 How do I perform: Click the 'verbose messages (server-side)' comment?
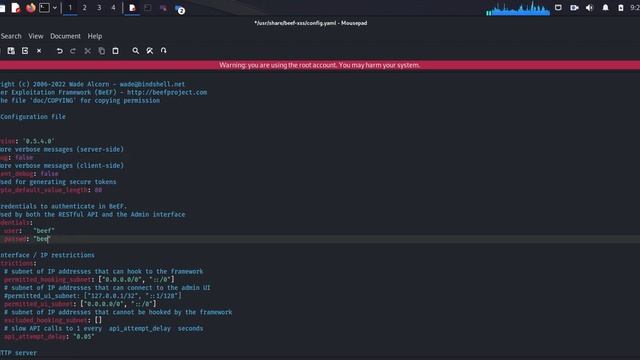click(x=62, y=149)
